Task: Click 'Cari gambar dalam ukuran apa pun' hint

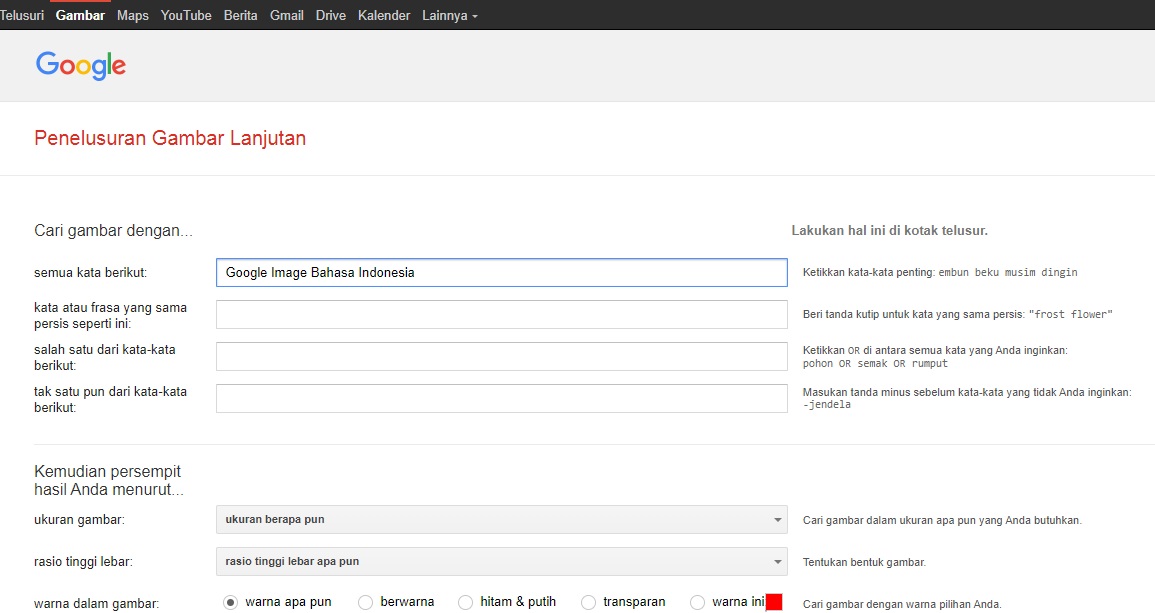Action: [x=942, y=520]
